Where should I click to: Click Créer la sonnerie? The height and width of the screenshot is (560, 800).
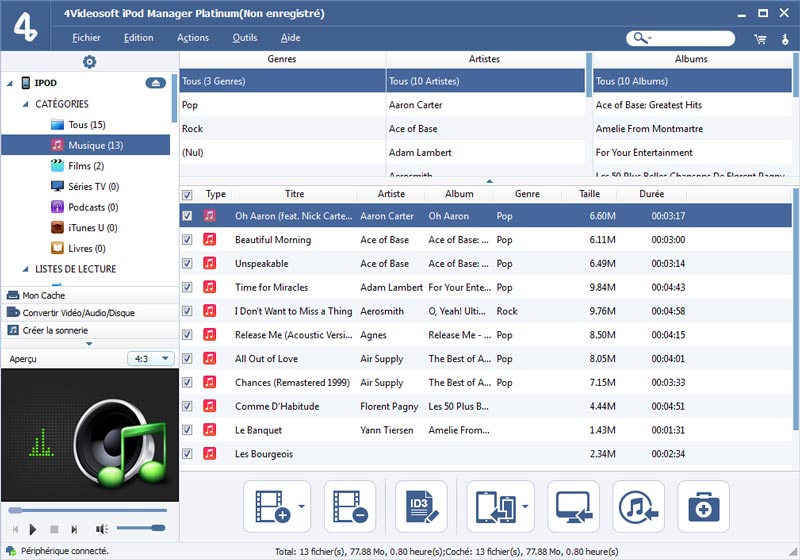54,330
